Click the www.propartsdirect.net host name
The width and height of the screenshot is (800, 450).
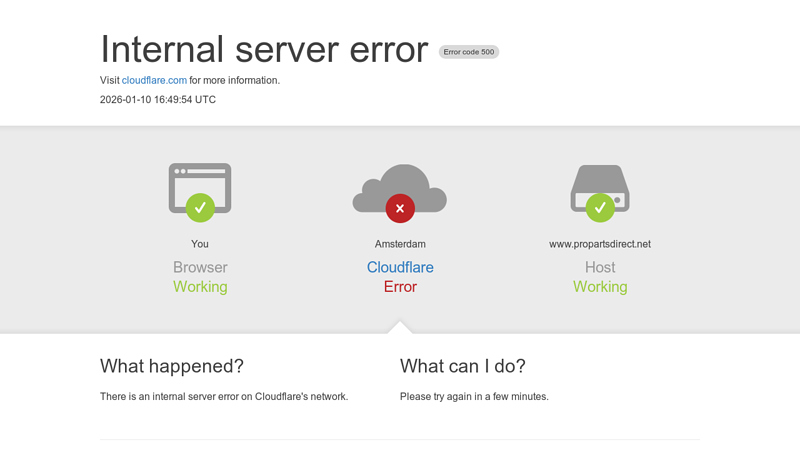600,244
